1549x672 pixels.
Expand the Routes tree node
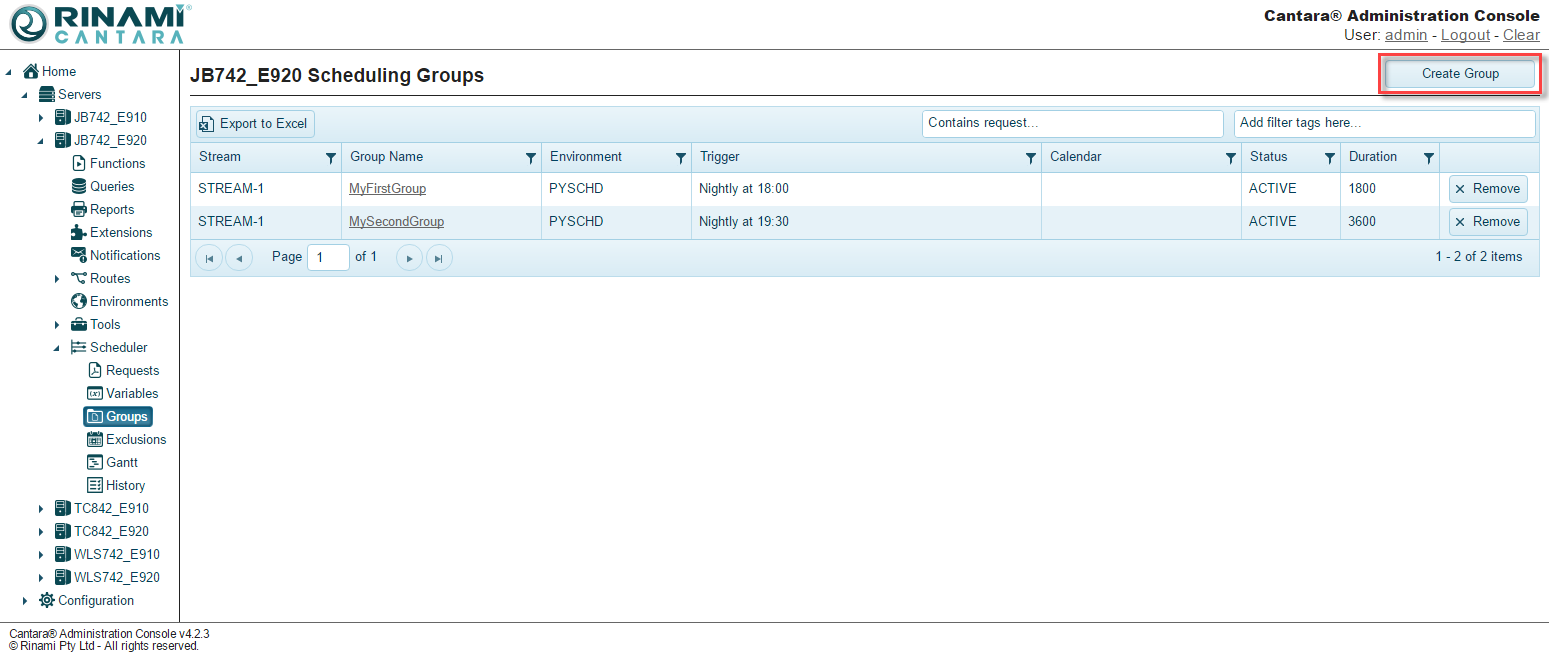click(x=57, y=279)
